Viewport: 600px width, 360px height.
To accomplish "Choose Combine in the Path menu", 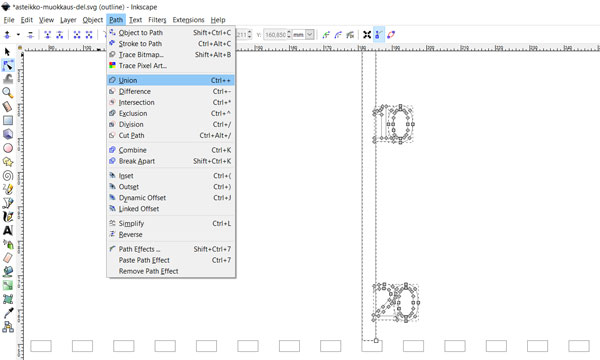I will 171,150.
